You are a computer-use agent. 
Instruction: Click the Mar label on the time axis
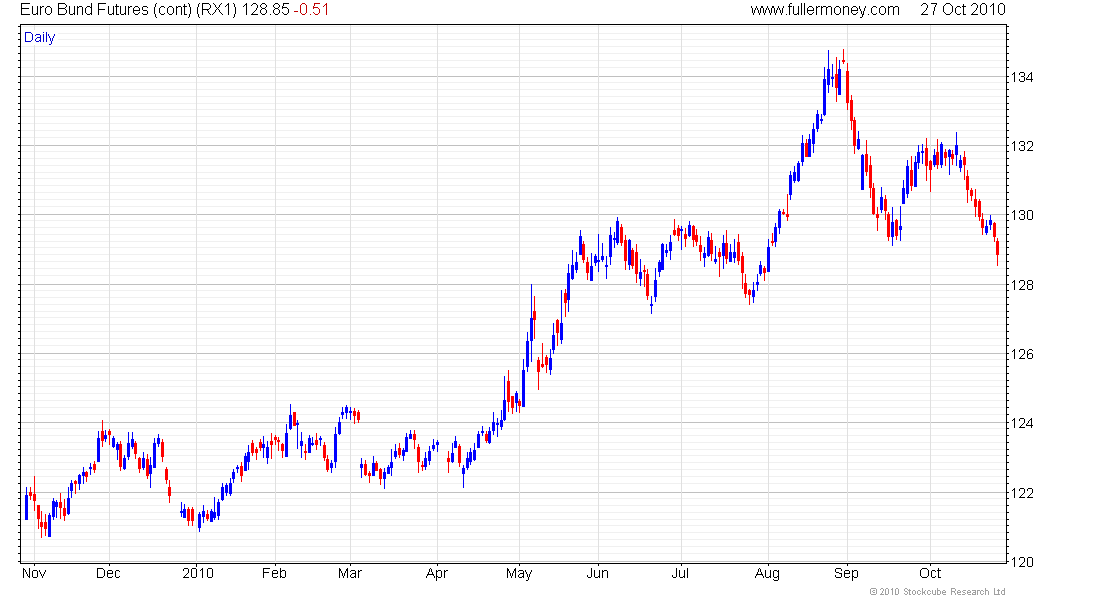click(349, 573)
